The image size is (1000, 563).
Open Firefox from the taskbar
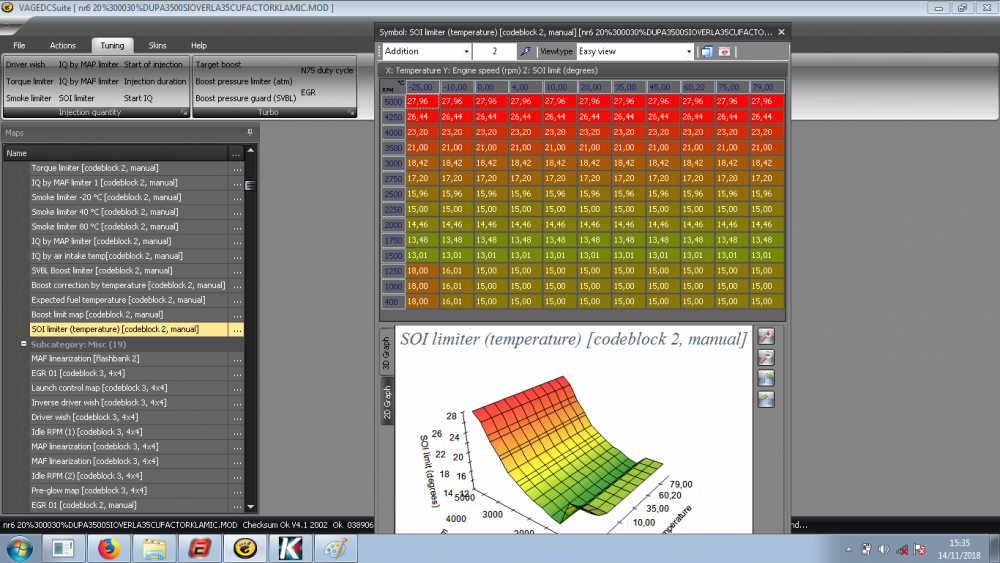pos(108,549)
